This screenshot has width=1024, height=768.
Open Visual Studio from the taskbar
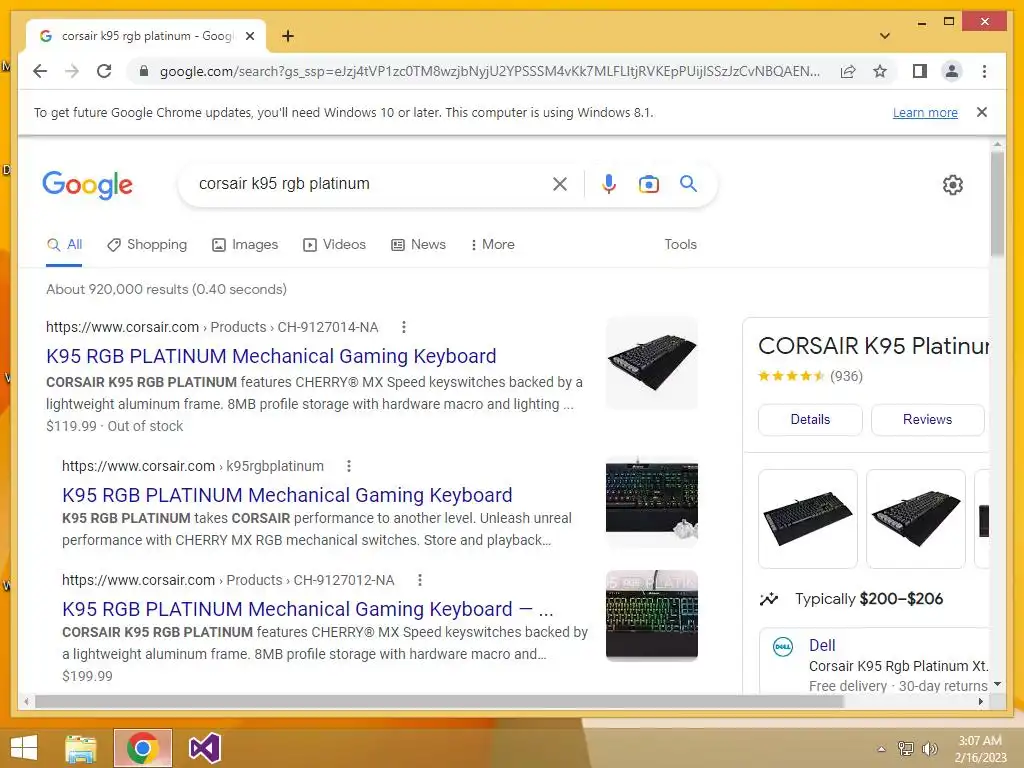(x=204, y=748)
